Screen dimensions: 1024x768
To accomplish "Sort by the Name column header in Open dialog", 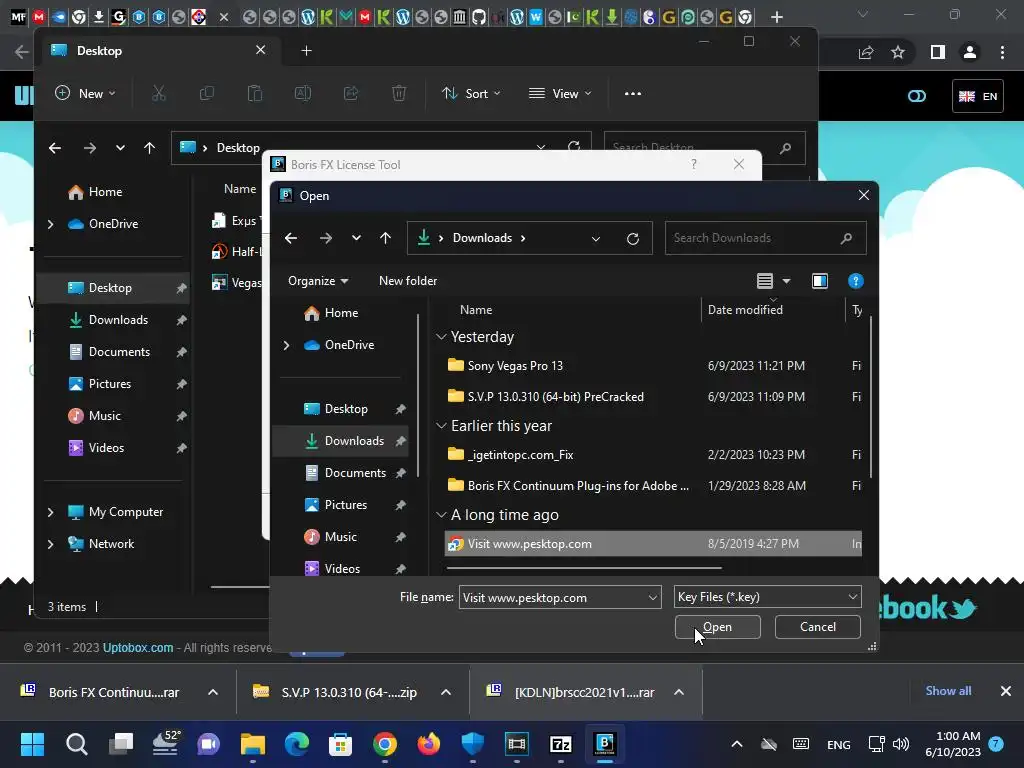I will pyautogui.click(x=475, y=310).
